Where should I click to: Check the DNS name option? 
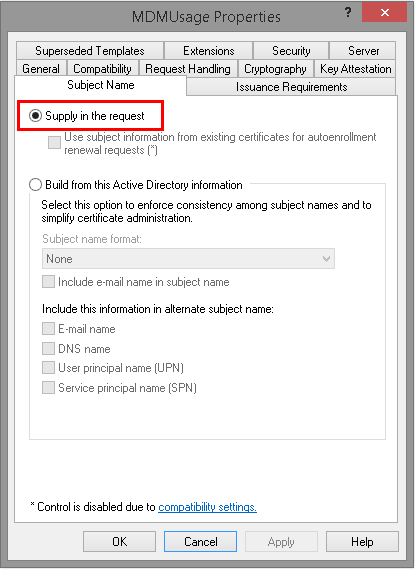[49, 348]
